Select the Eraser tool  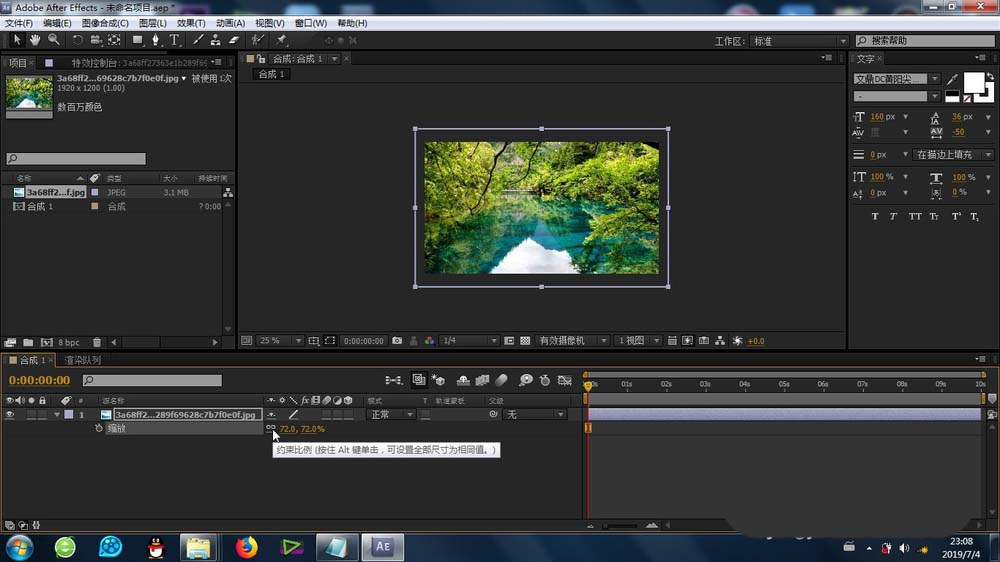(234, 40)
